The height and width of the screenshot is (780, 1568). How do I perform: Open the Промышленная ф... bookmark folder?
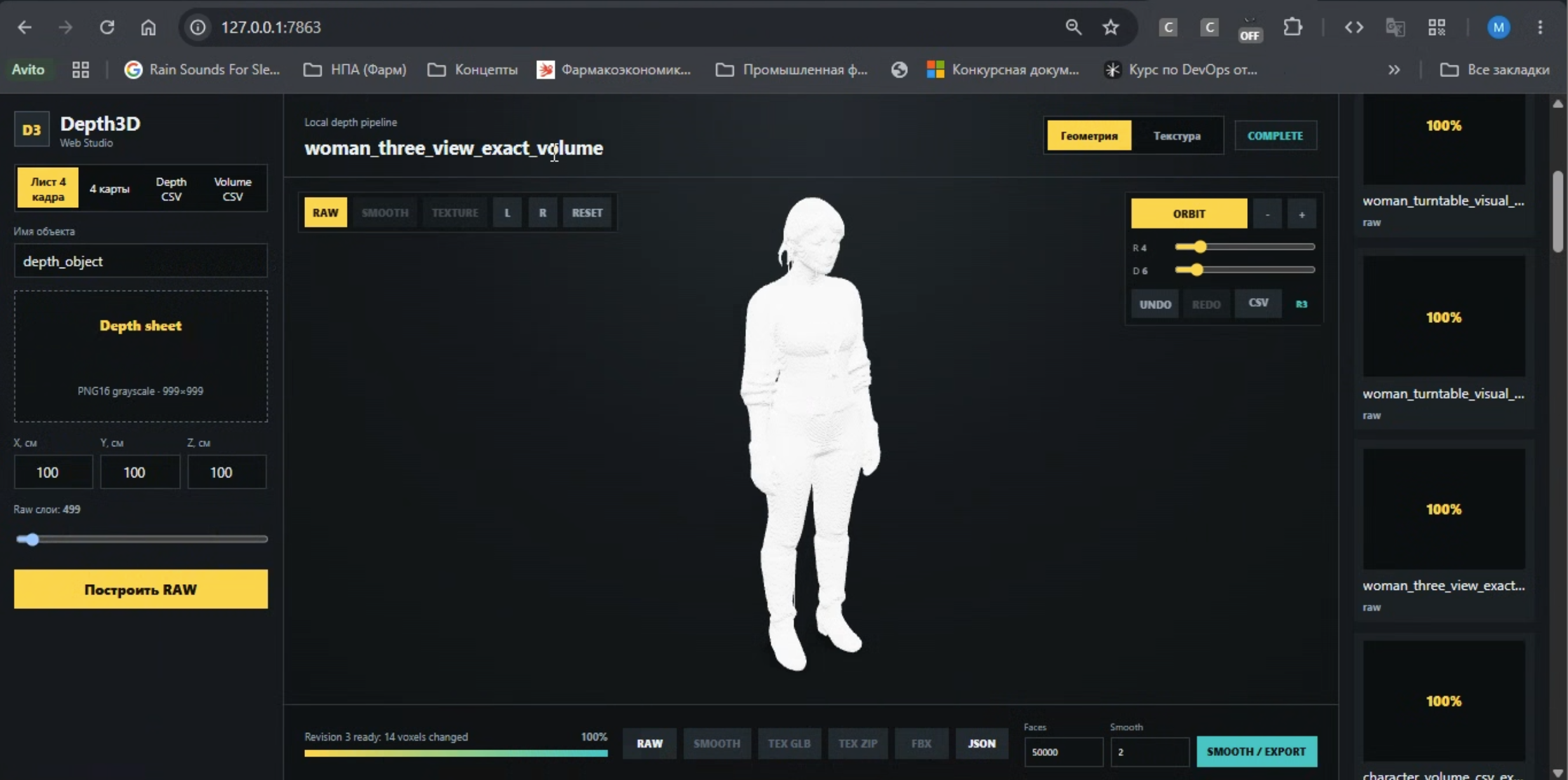tap(792, 70)
